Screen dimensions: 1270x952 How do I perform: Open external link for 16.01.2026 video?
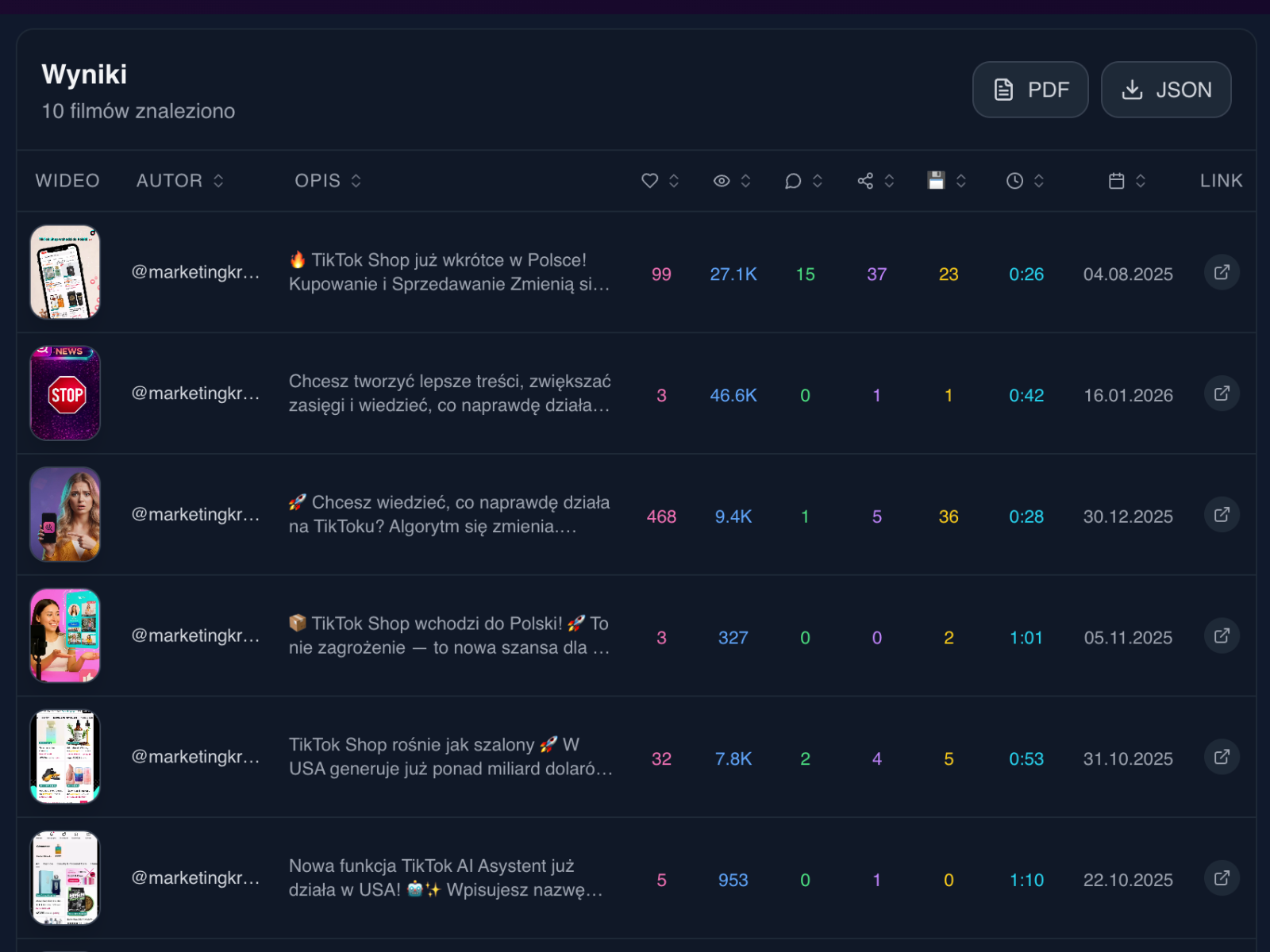pyautogui.click(x=1222, y=393)
